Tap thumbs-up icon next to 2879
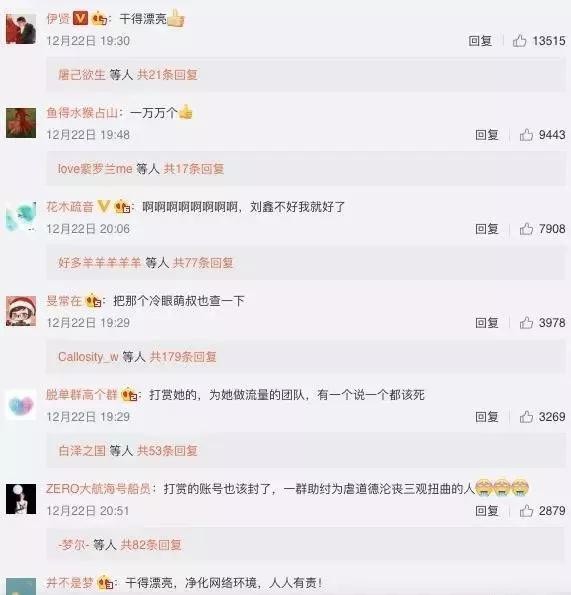The image size is (571, 595). pyautogui.click(x=526, y=511)
